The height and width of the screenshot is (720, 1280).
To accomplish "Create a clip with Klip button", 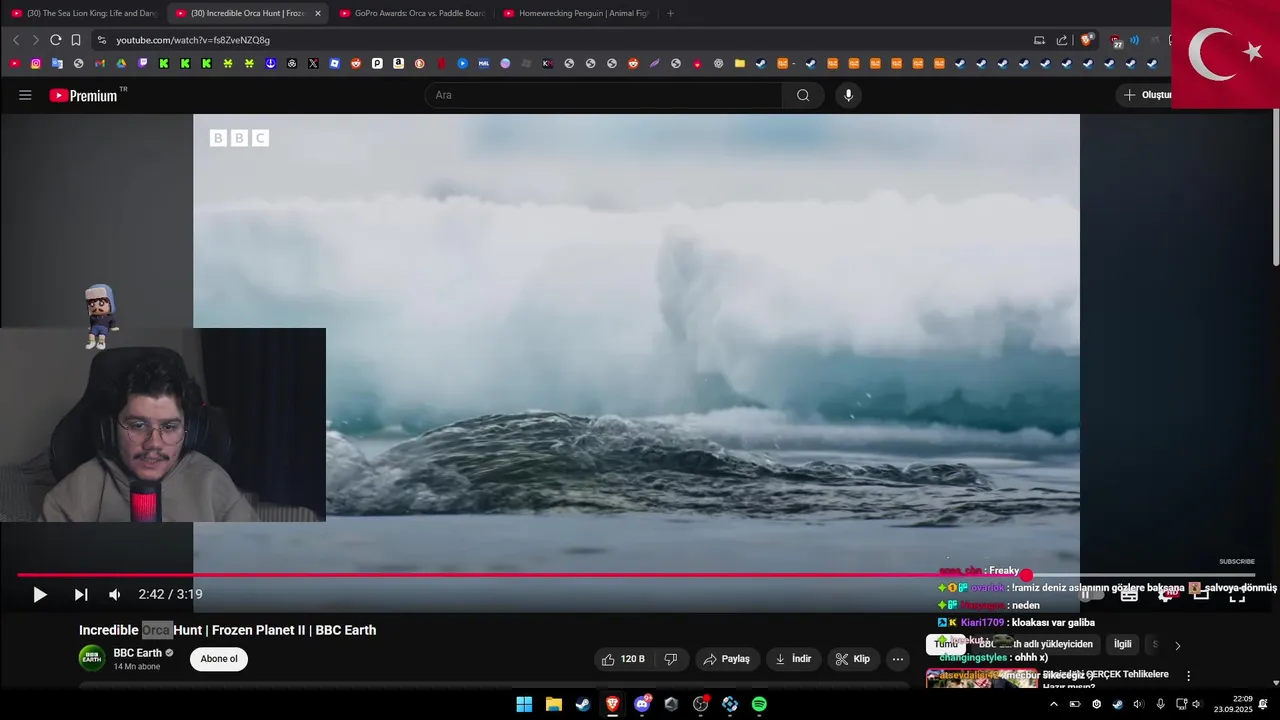I will (853, 659).
